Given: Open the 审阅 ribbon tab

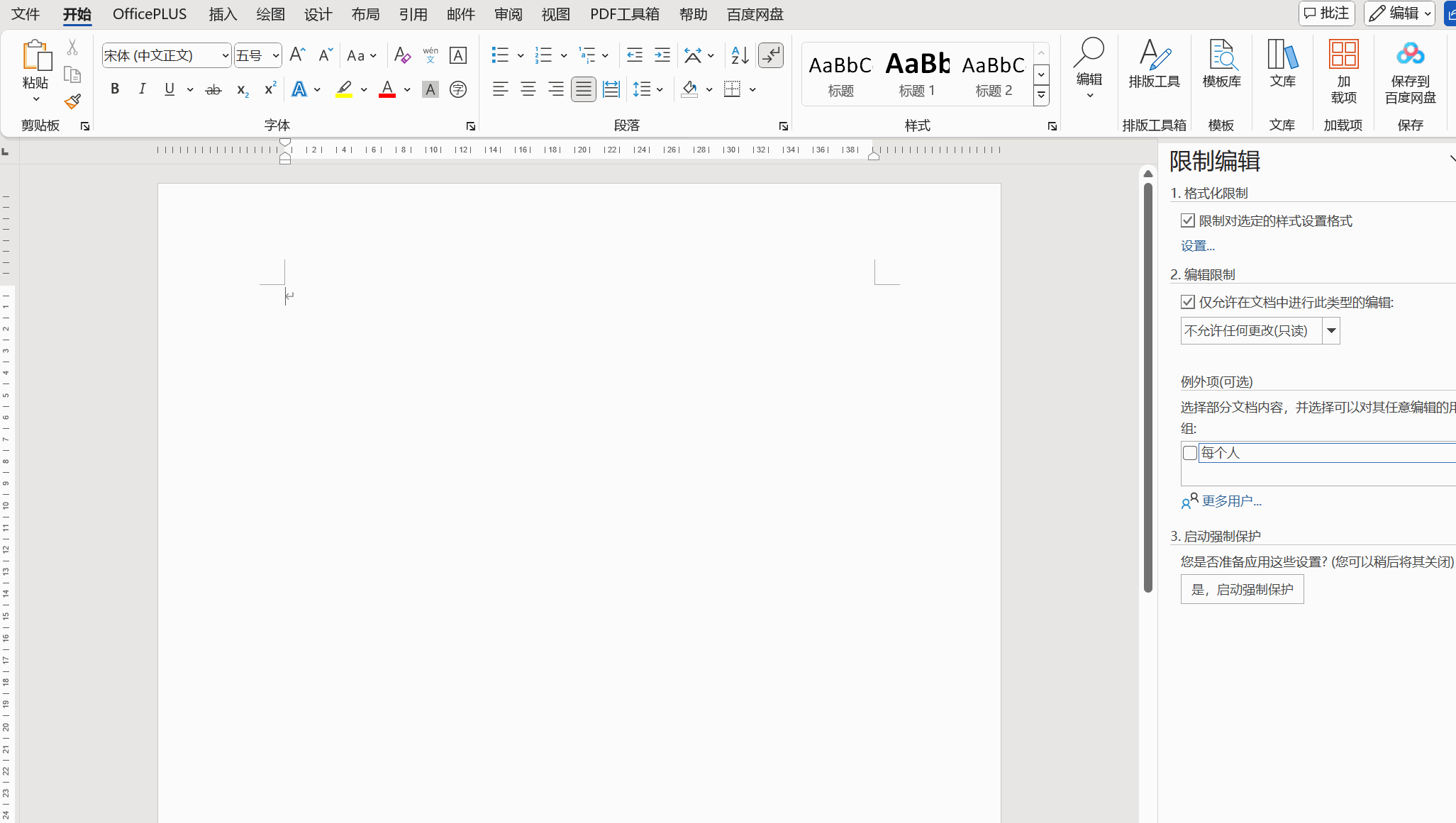Looking at the screenshot, I should pos(508,14).
